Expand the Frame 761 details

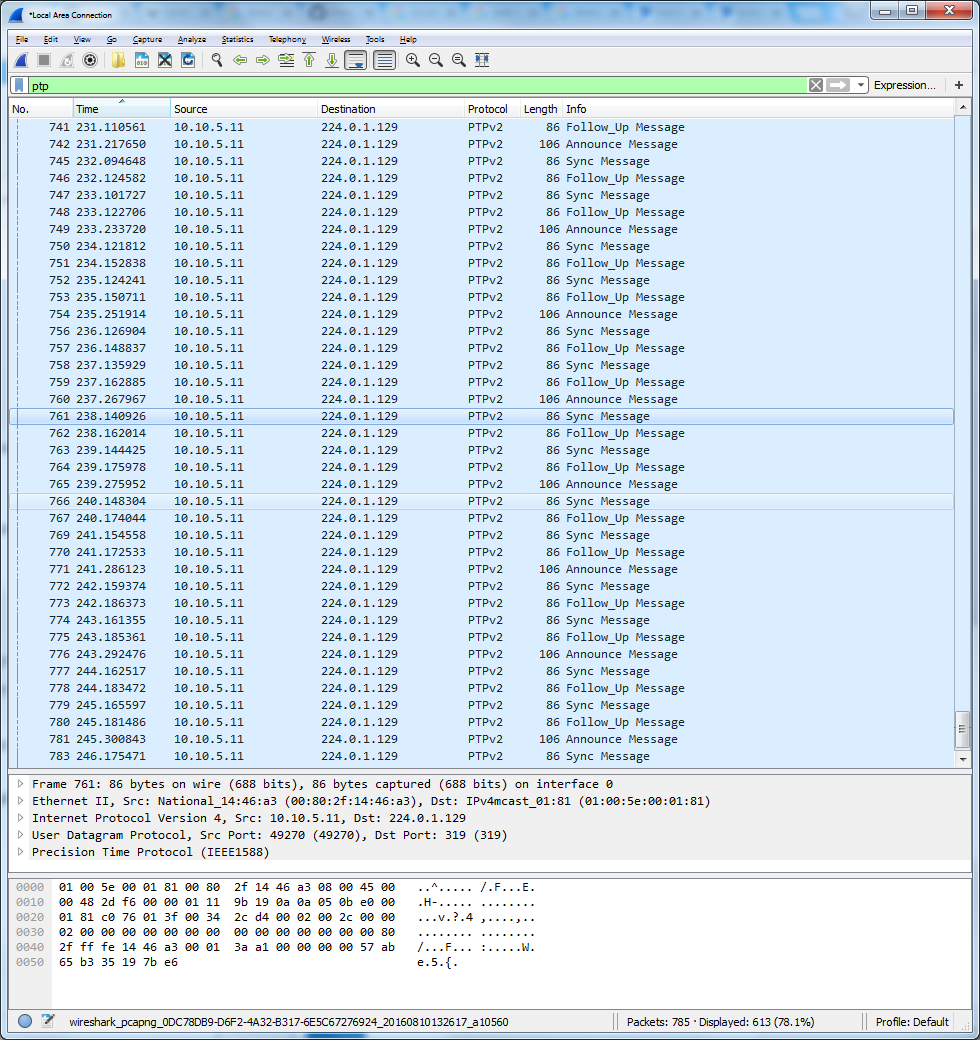(21, 784)
